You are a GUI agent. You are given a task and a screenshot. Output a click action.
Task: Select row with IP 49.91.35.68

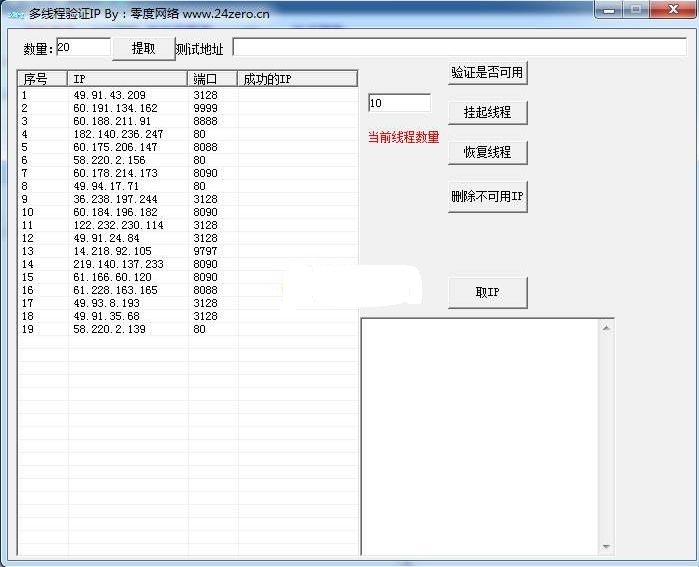tap(188, 316)
